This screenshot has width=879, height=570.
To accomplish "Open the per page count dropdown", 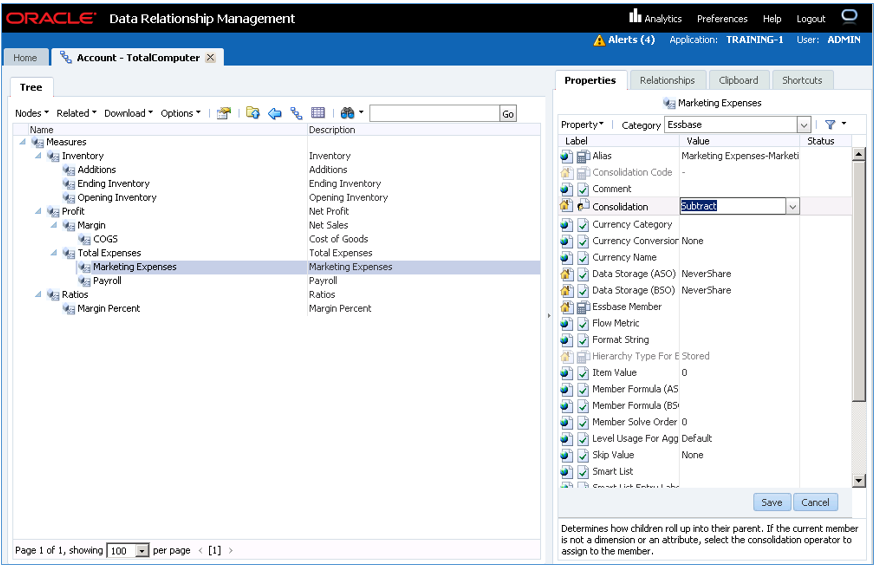I will [142, 551].
